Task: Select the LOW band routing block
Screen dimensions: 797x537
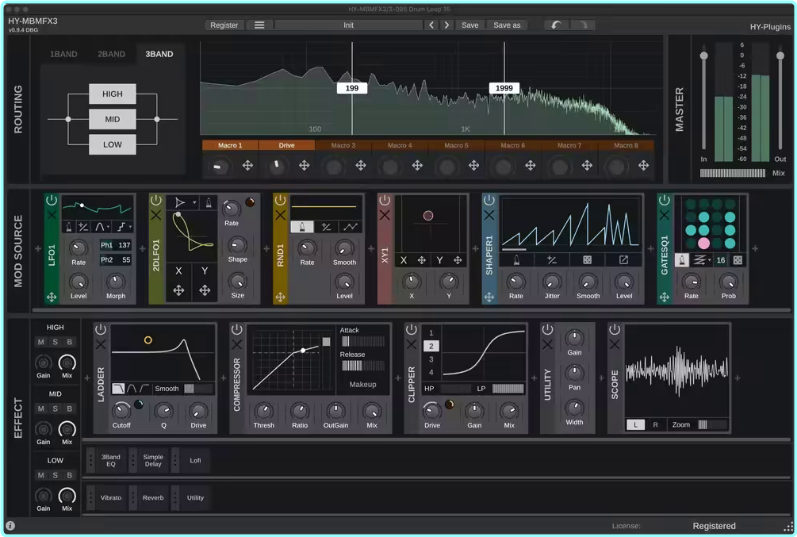Action: tap(112, 144)
